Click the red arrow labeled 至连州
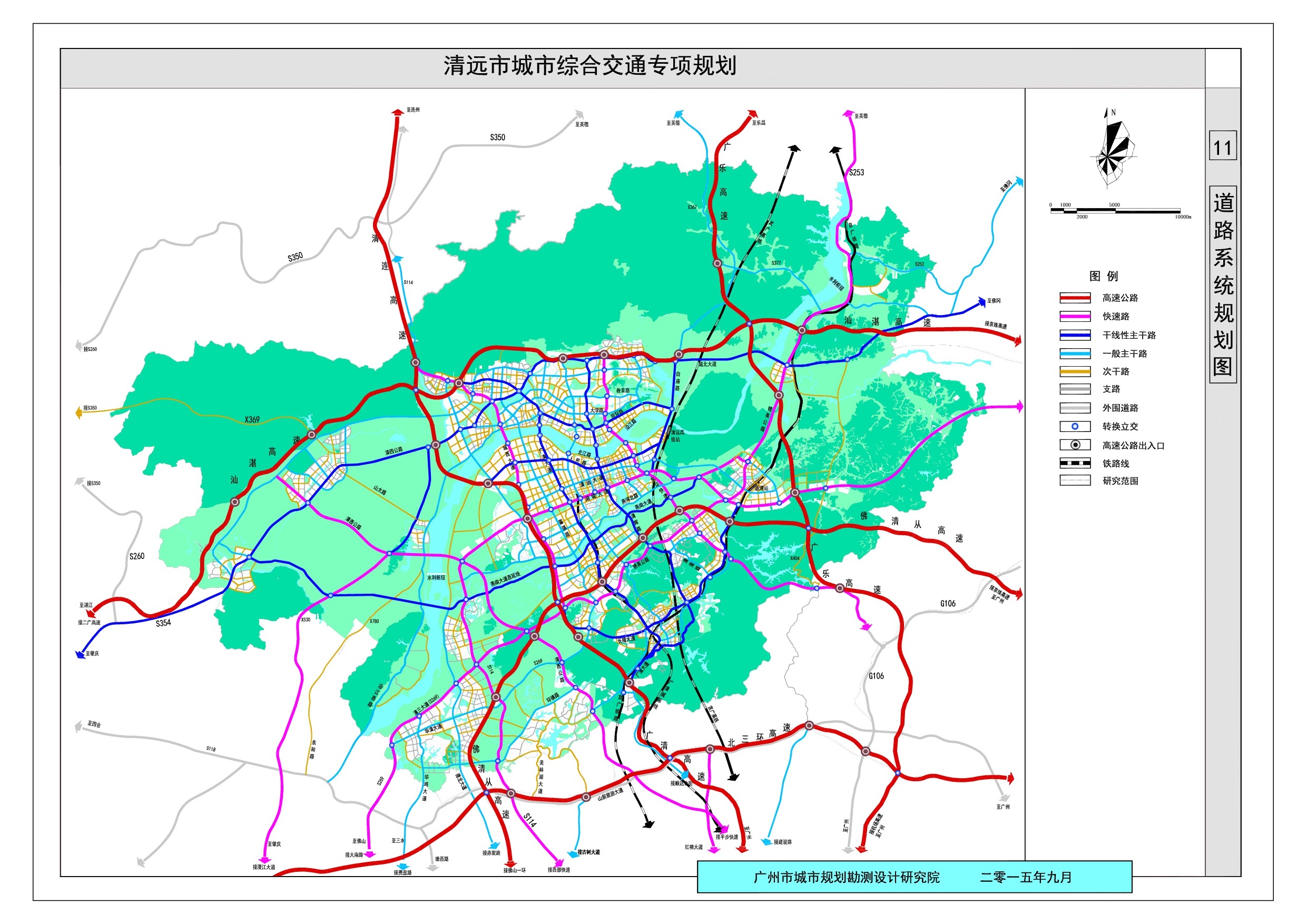This screenshot has width=1307, height=924. (398, 112)
